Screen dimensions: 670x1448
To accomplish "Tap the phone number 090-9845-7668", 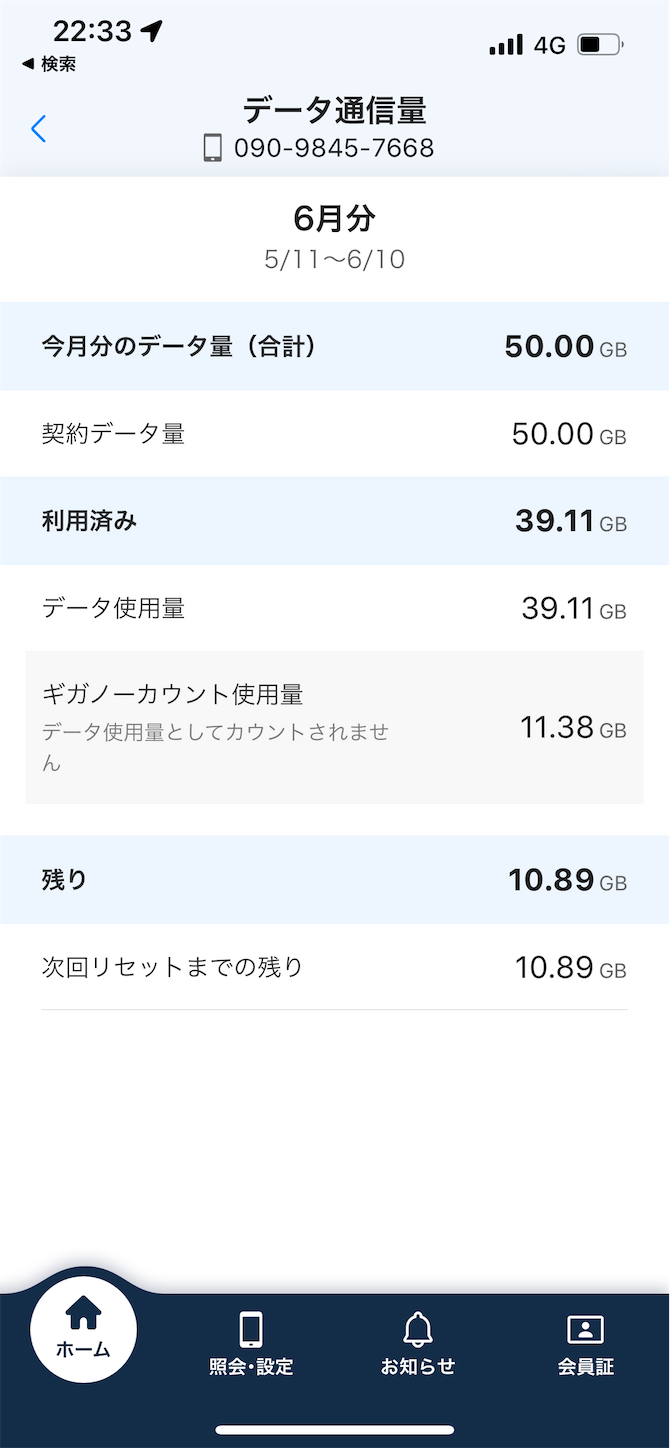I will 334,149.
